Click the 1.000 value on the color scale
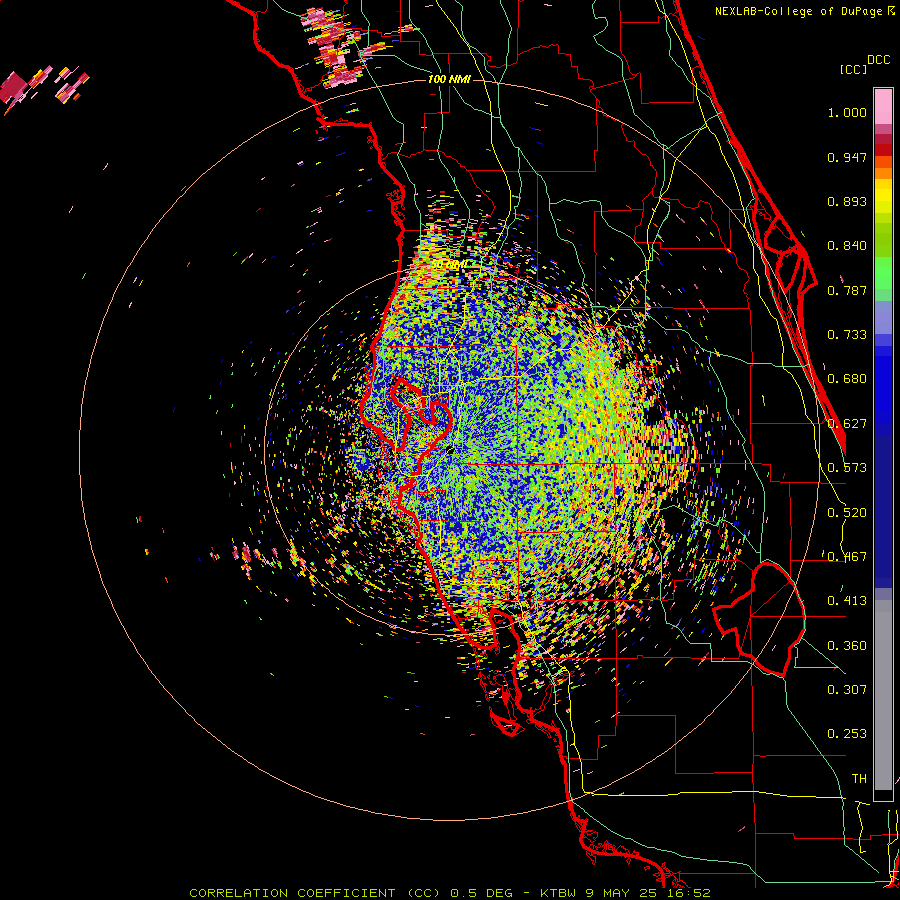The width and height of the screenshot is (900, 900). 847,112
